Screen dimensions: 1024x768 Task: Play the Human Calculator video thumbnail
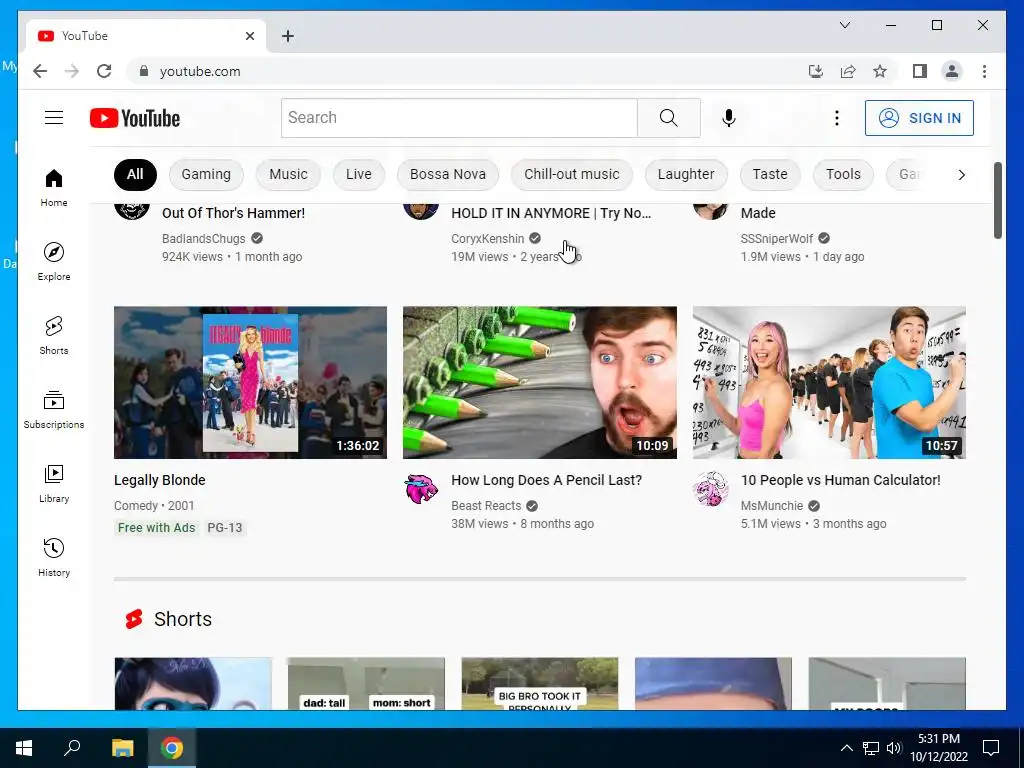tap(829, 382)
